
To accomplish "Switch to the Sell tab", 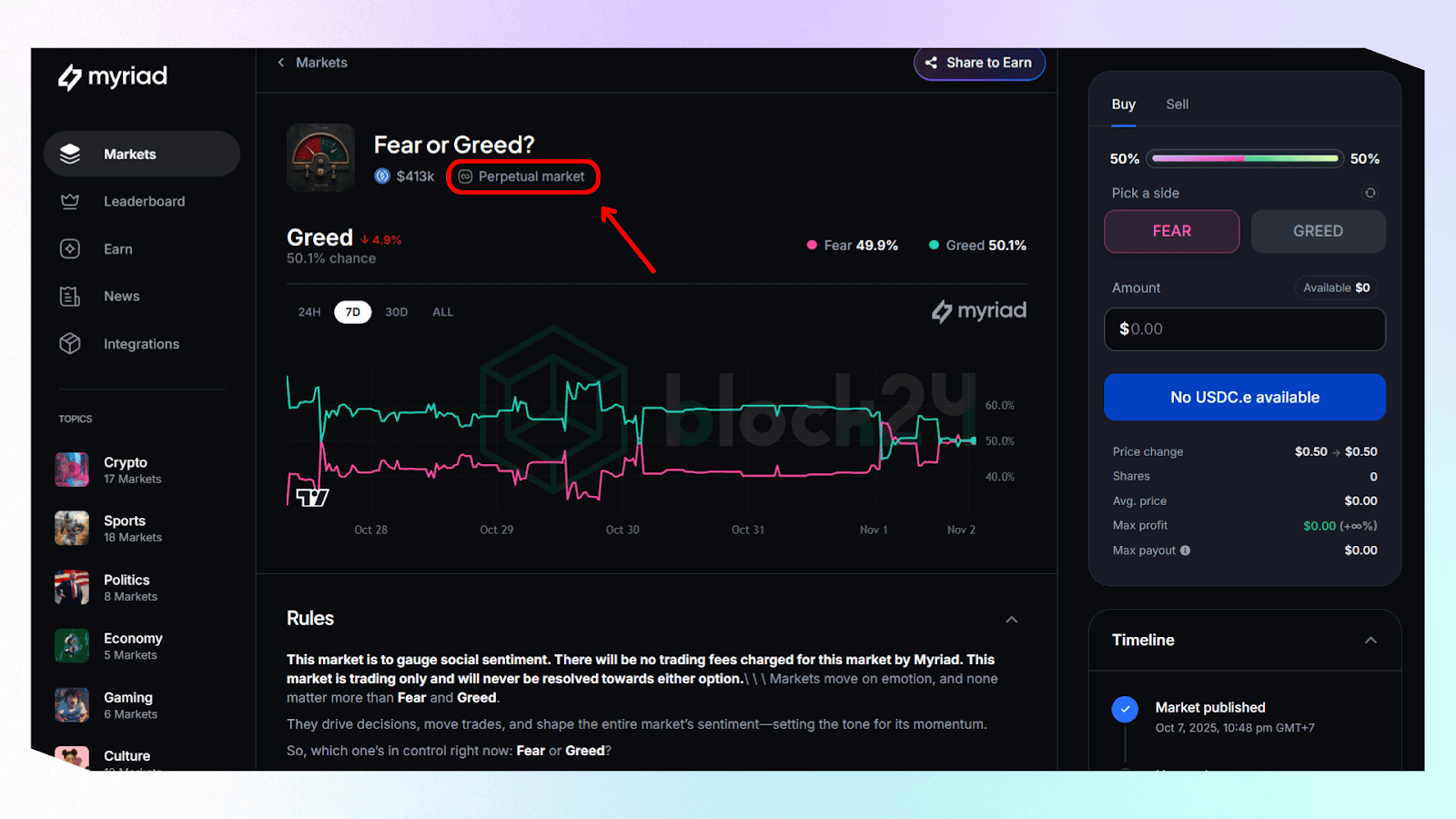I will pos(1177,105).
